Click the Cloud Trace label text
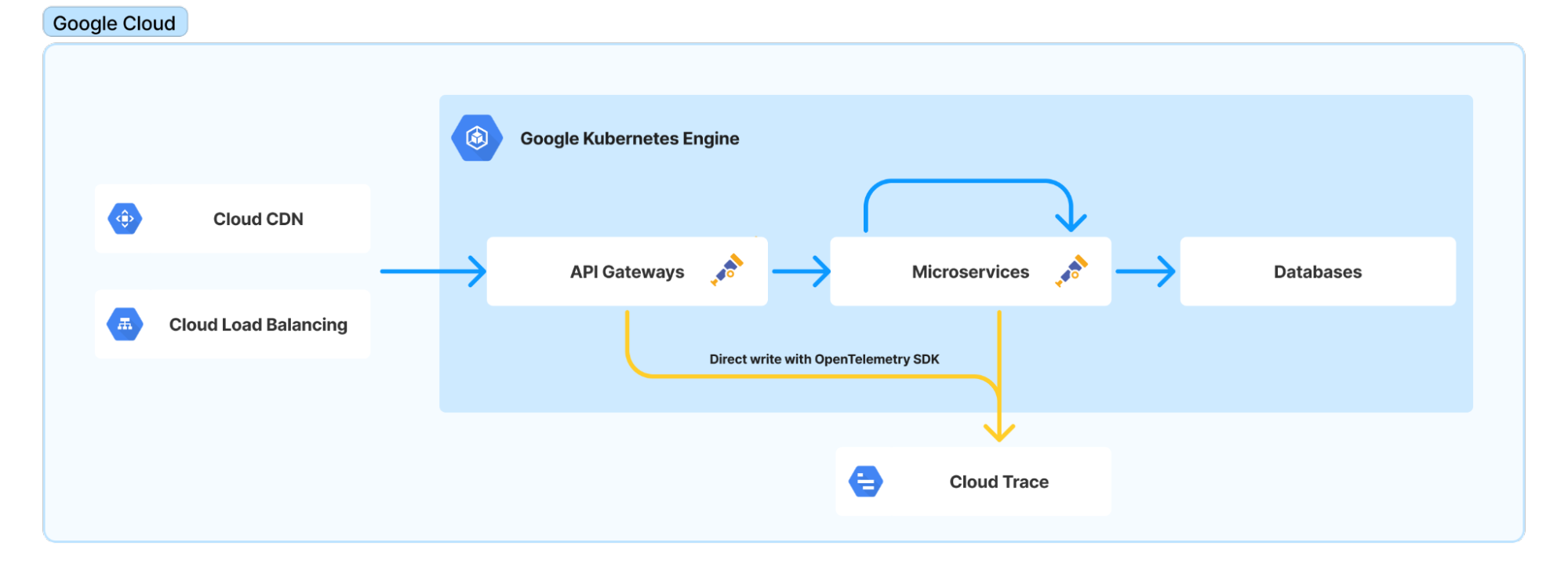This screenshot has height=586, width=1568. tap(999, 482)
